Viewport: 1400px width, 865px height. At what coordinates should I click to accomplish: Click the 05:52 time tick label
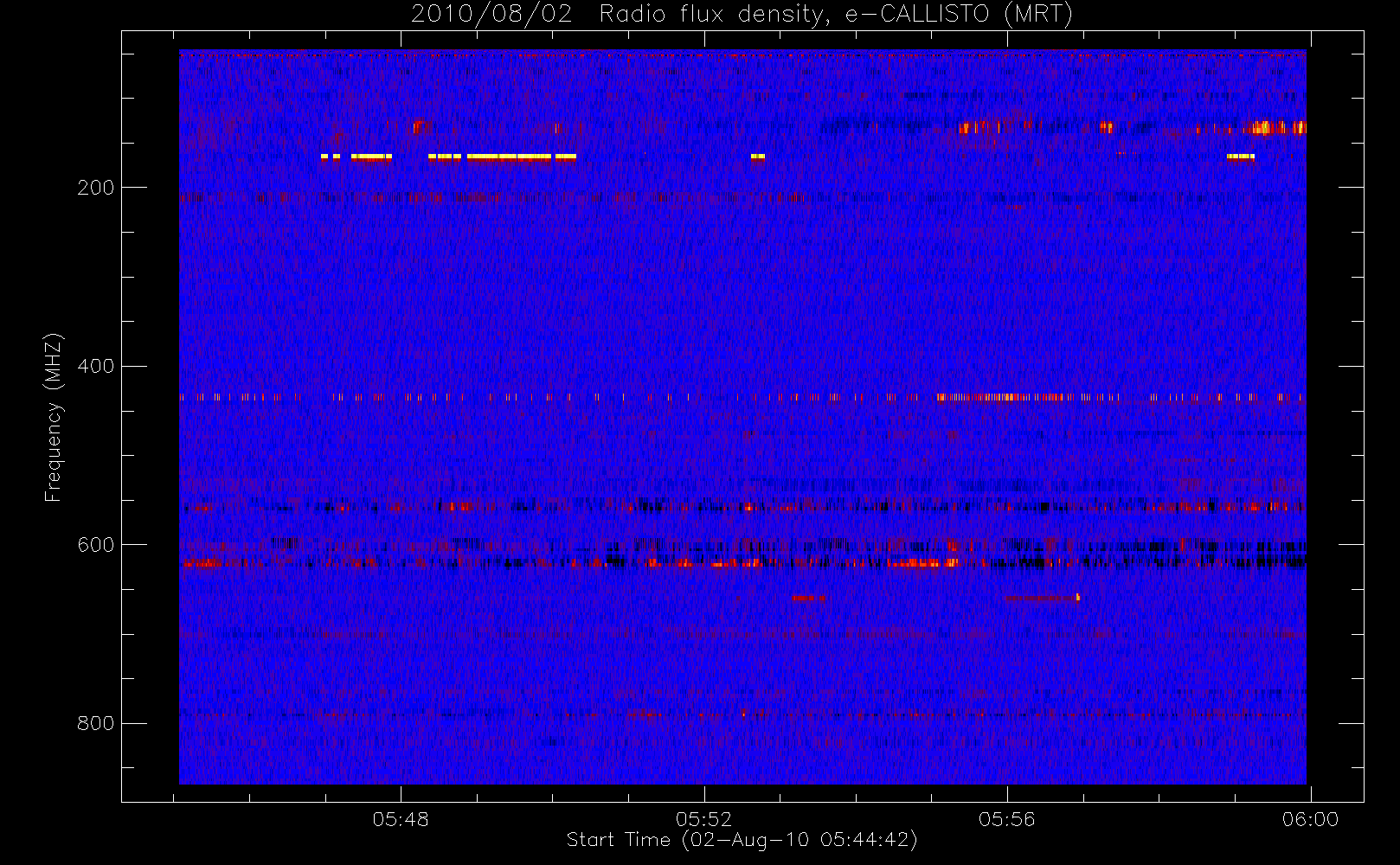click(x=703, y=819)
